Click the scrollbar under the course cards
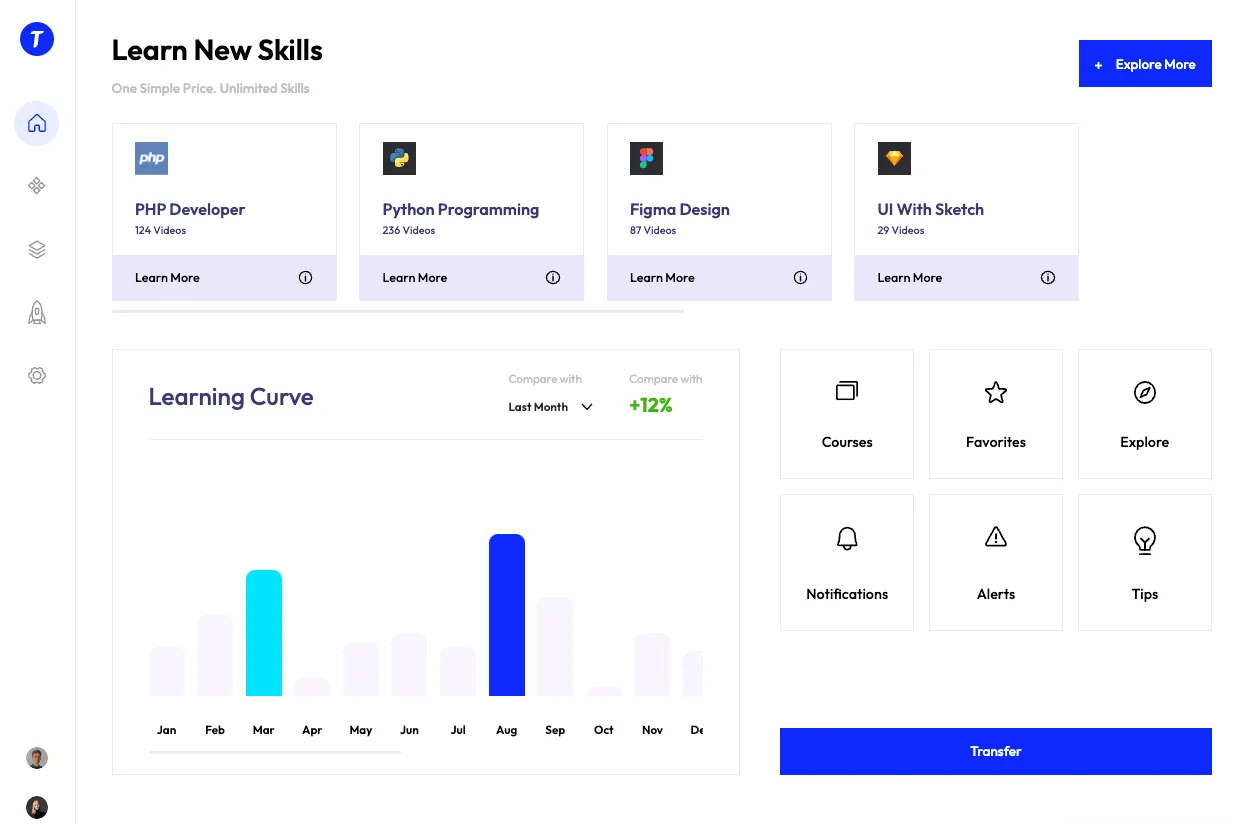 398,311
